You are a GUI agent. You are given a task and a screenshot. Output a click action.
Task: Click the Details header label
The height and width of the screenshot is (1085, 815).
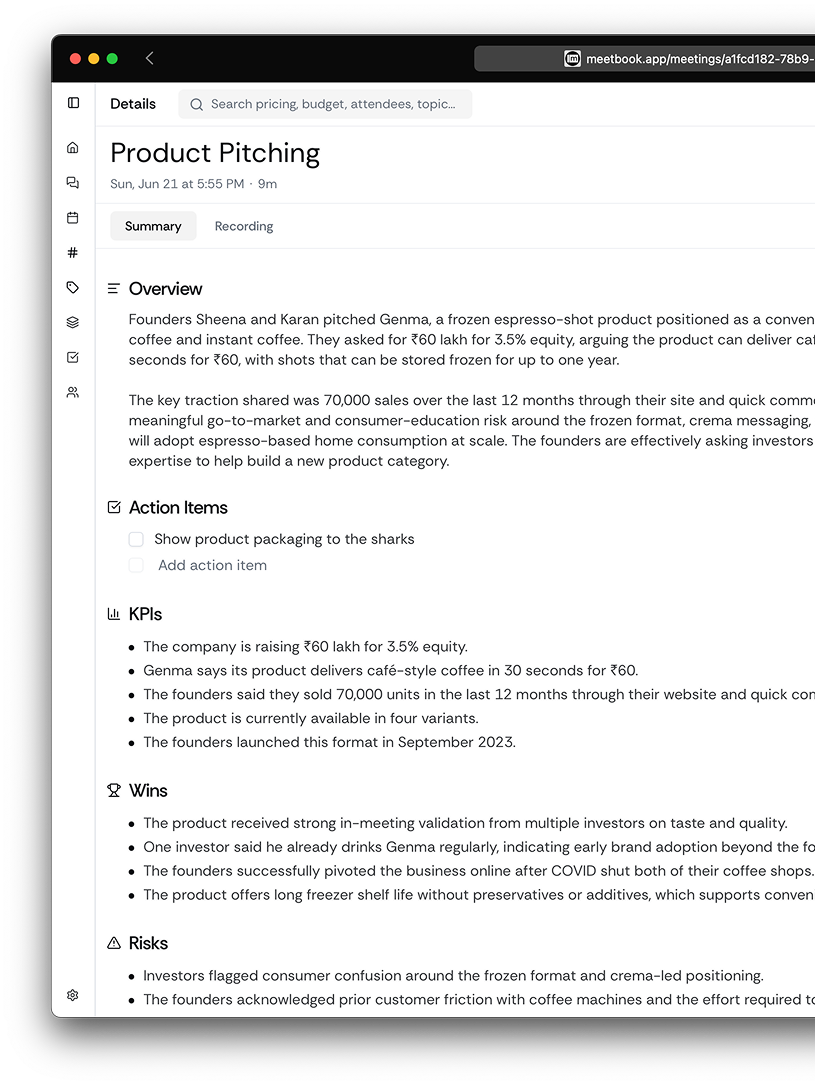point(133,104)
